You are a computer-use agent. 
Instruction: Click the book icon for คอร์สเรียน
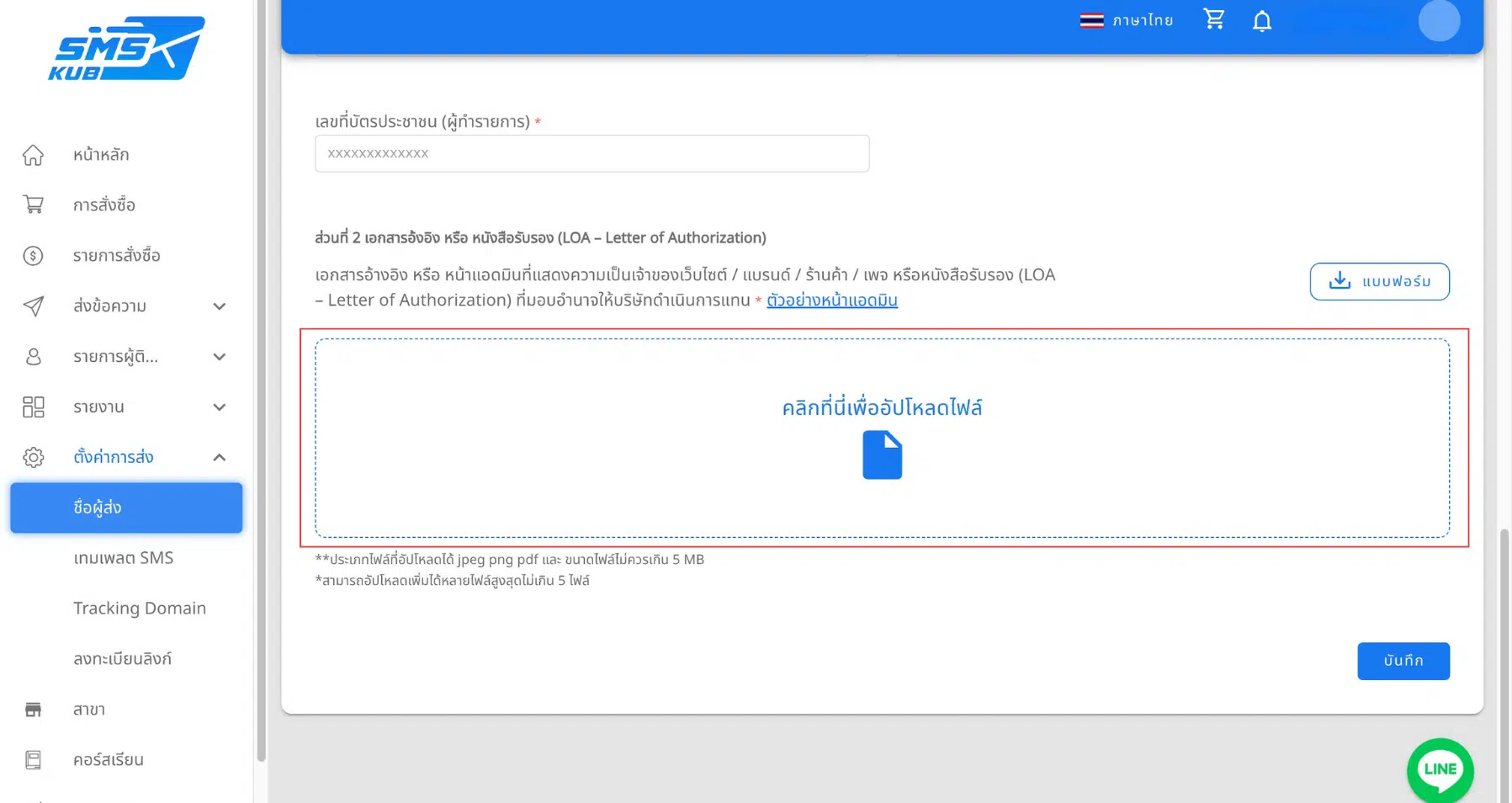coord(33,760)
